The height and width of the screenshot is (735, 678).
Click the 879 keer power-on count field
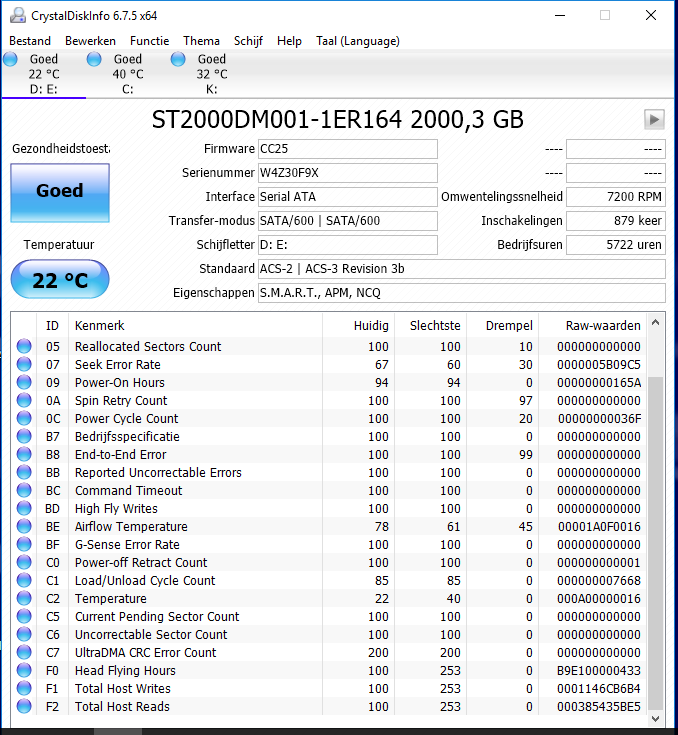(x=616, y=221)
